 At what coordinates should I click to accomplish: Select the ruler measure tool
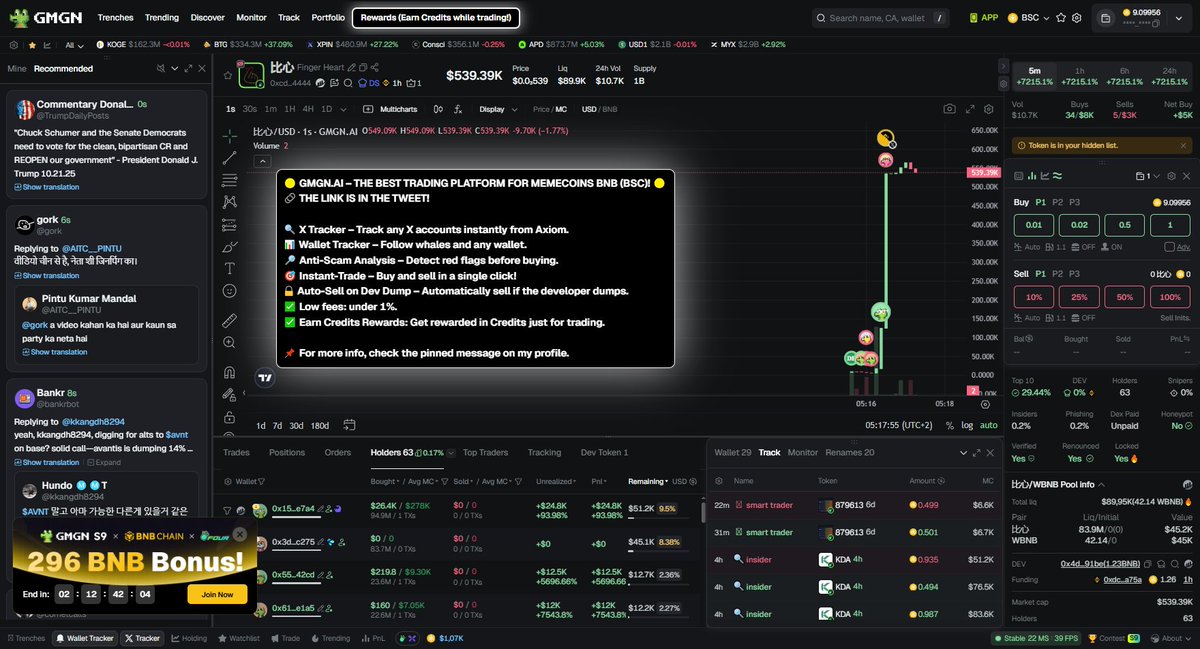point(230,320)
